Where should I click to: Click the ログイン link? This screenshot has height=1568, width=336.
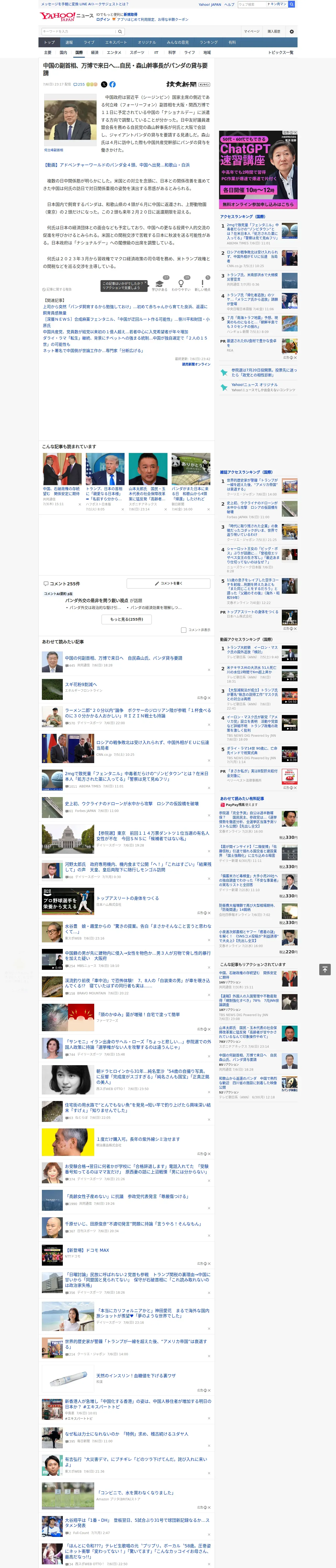(x=103, y=20)
